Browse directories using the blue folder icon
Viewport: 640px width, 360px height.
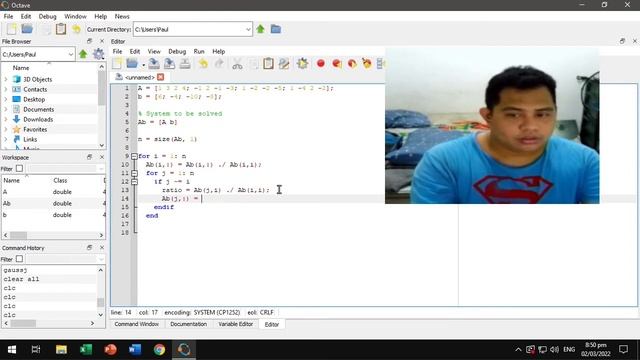click(276, 29)
